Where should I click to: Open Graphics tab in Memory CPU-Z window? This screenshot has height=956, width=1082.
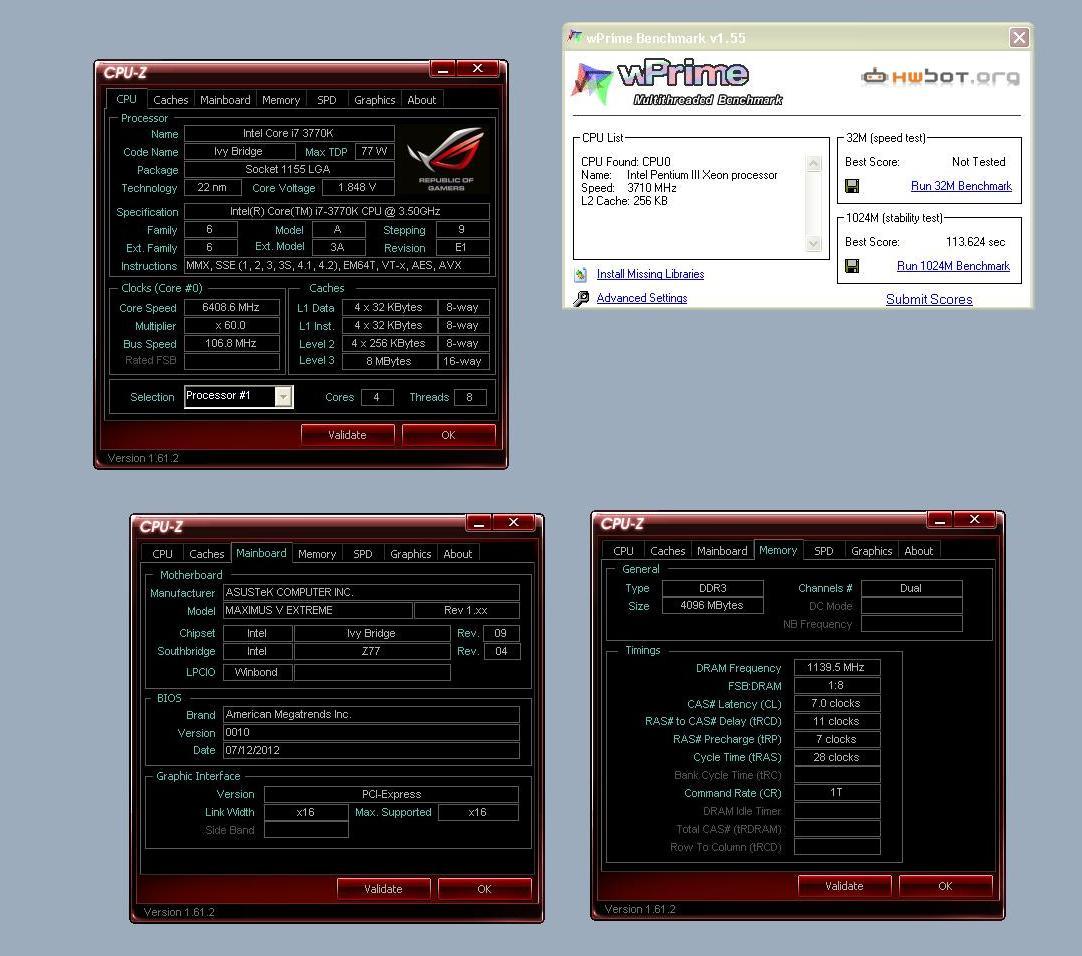872,551
